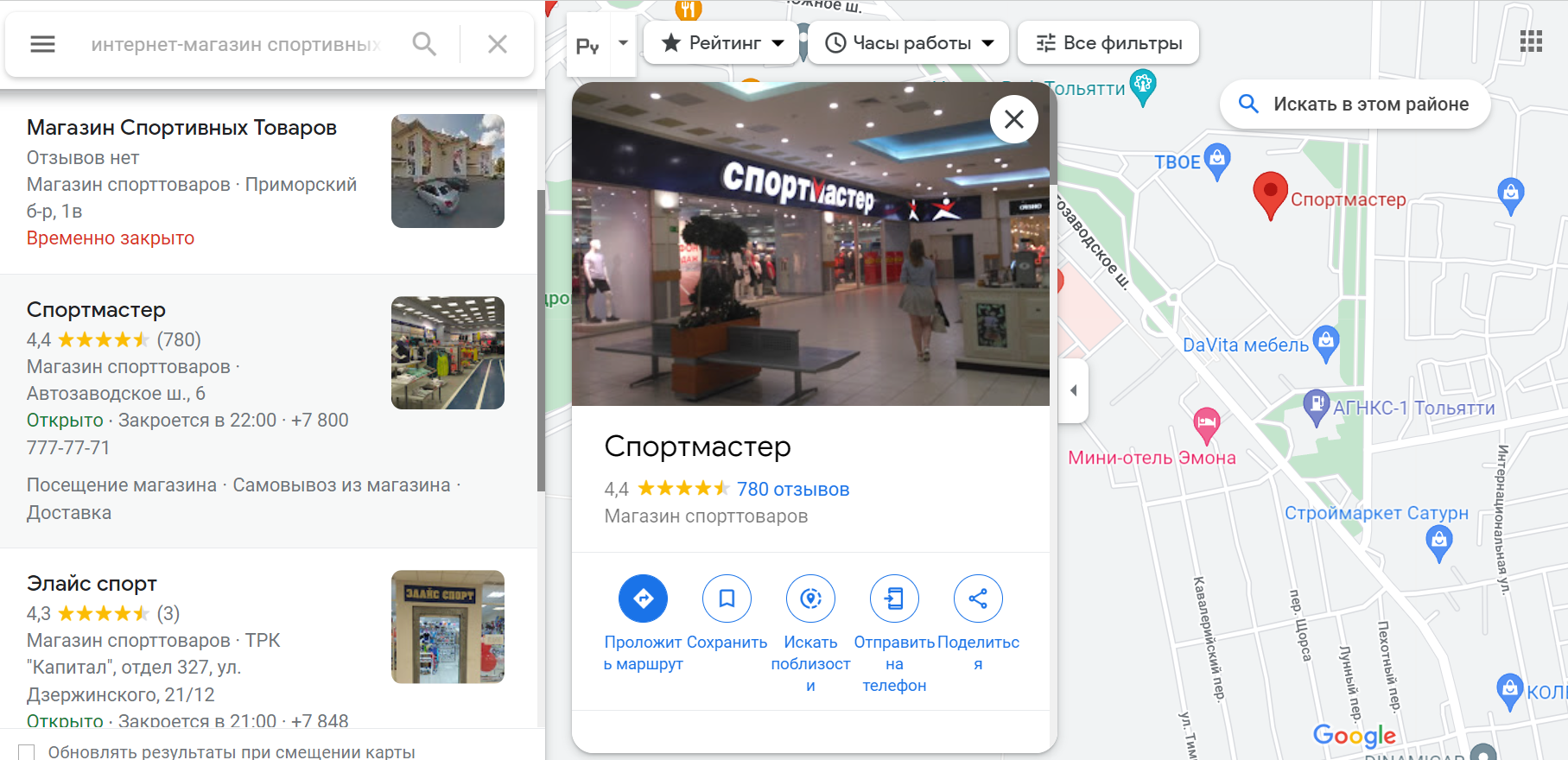Collapse the side panel with the arrow
The width and height of the screenshot is (1568, 760).
click(x=1073, y=390)
